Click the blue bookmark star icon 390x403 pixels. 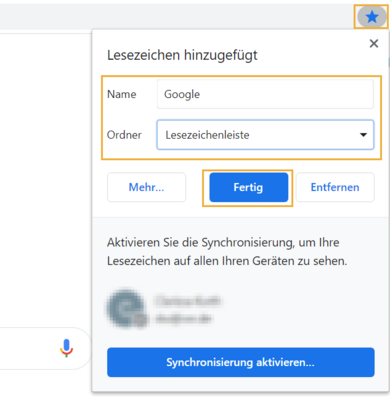[x=371, y=17]
